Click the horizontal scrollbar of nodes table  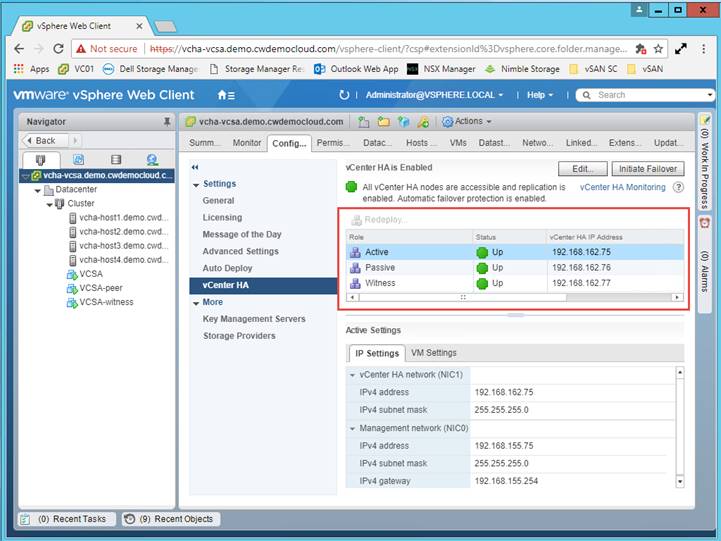tap(463, 297)
